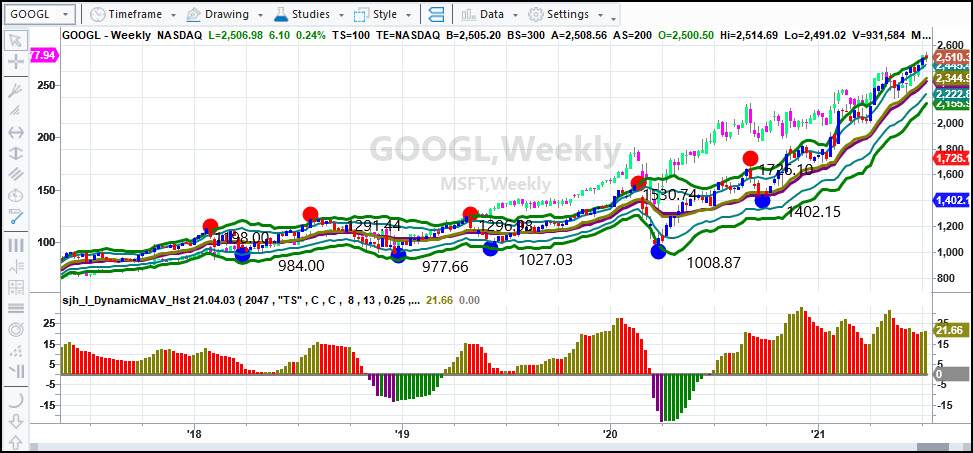Click the red 1,726.1 price label

(951, 158)
